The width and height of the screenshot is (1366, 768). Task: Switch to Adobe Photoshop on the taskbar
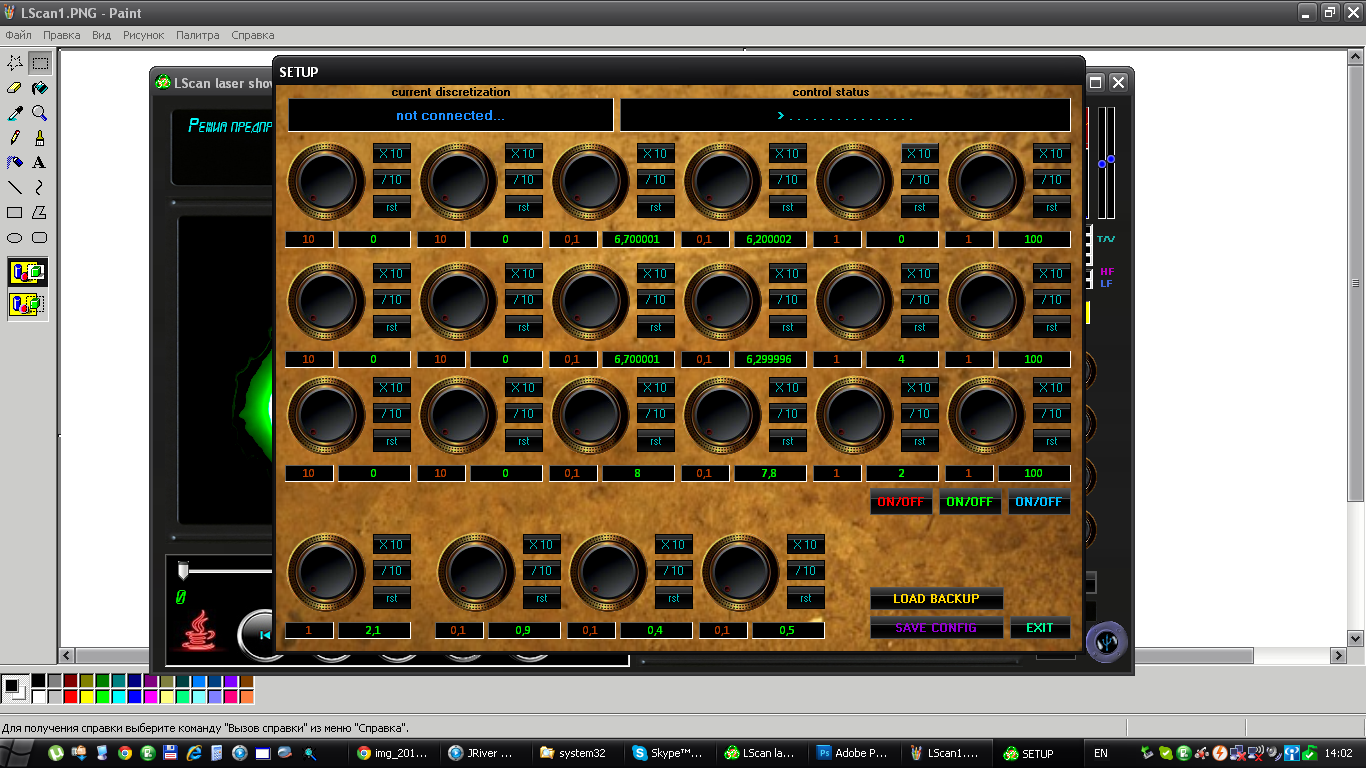coord(852,753)
